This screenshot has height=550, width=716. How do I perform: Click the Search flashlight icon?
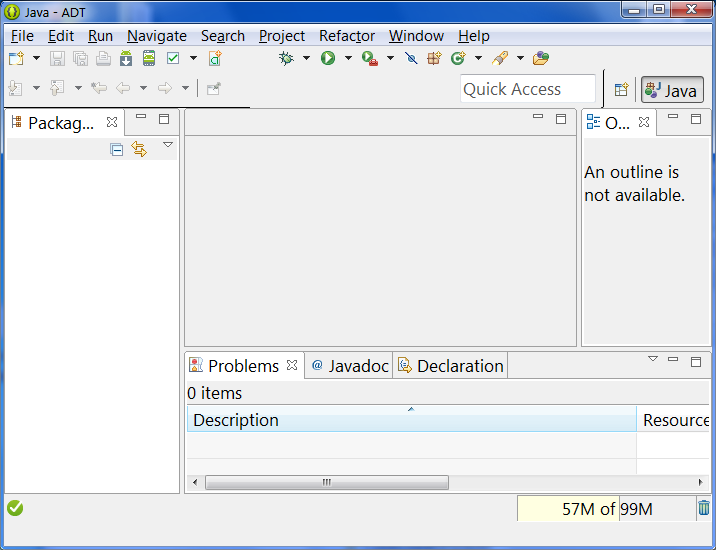point(500,58)
